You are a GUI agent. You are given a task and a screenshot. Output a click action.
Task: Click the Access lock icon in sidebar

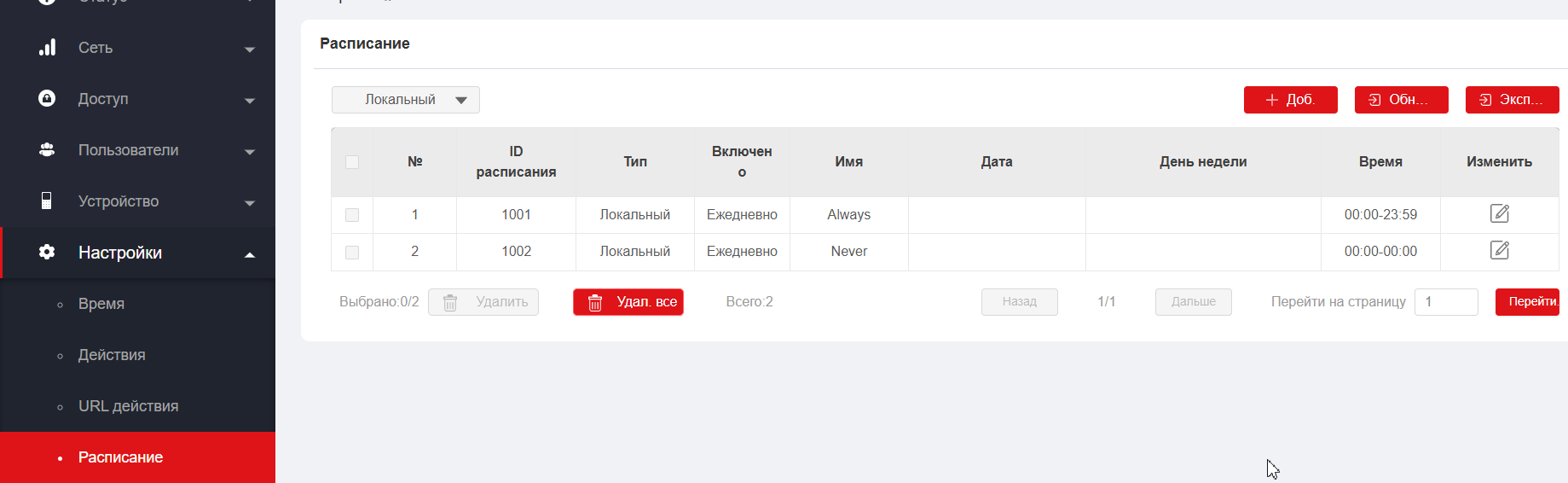47,98
